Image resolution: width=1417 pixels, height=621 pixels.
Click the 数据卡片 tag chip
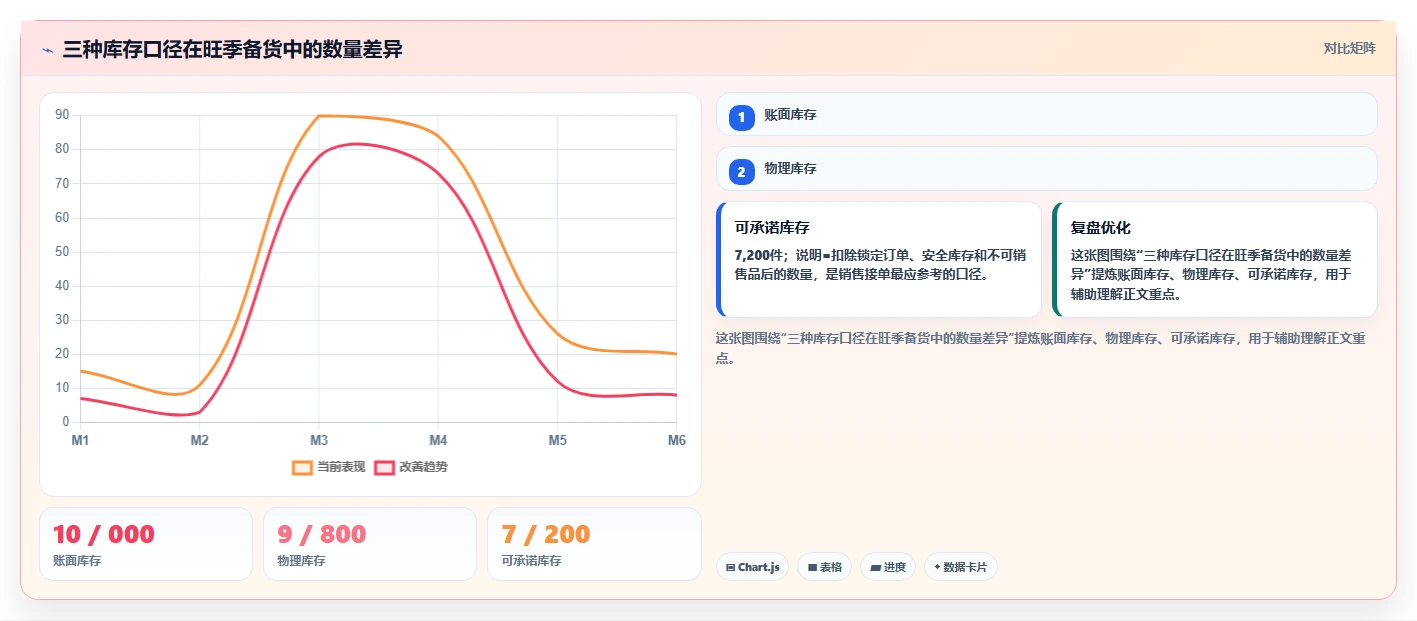click(x=960, y=567)
